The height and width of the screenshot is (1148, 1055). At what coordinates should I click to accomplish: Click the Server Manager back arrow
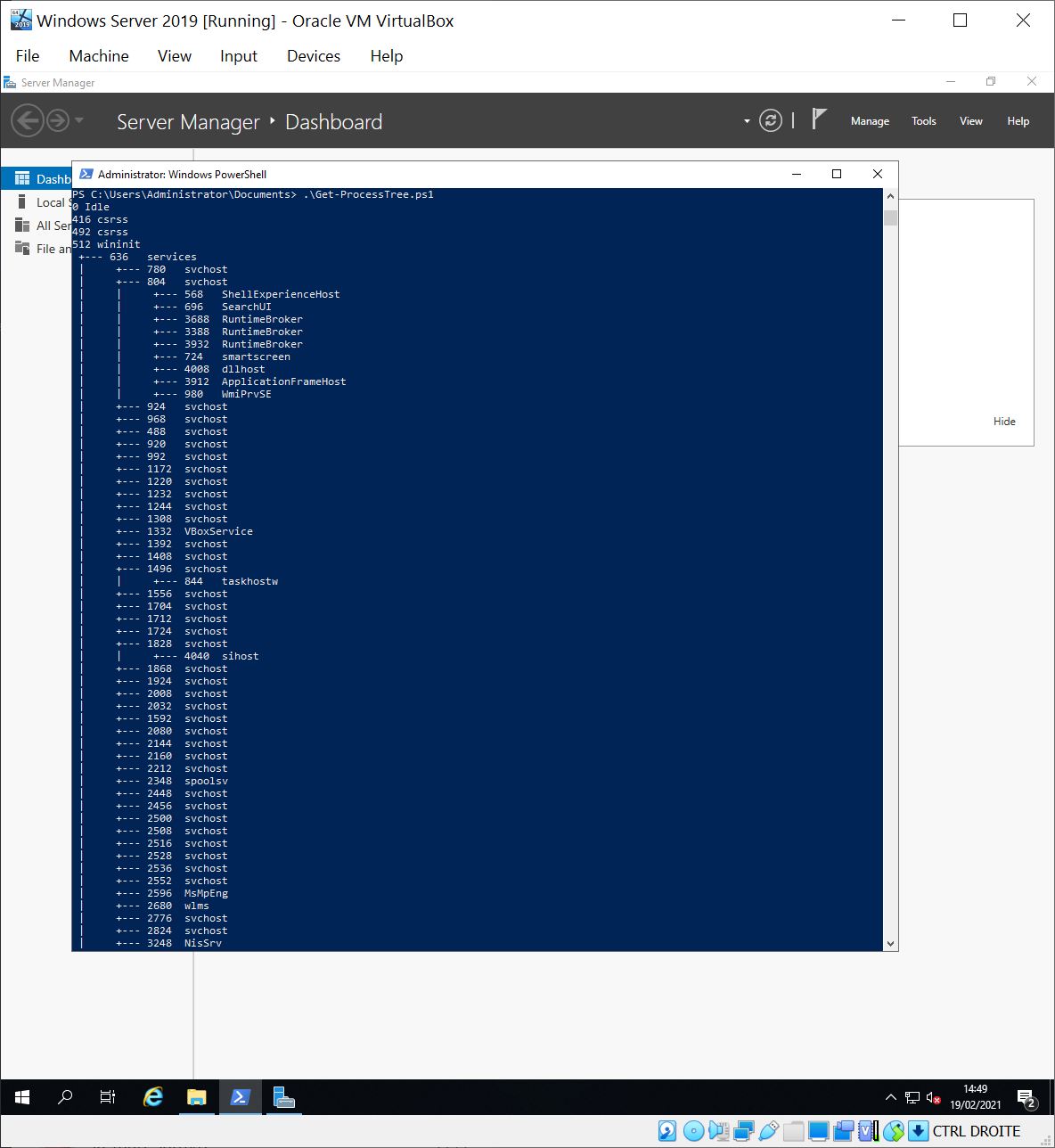(x=28, y=120)
